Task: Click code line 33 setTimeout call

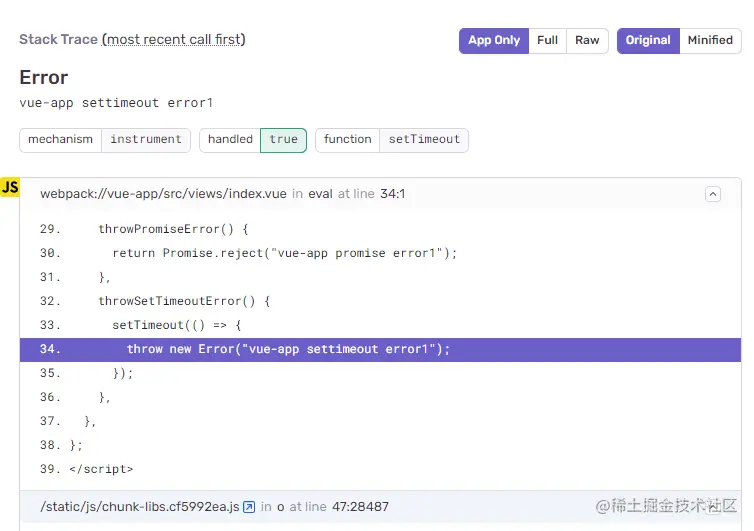Action: click(176, 326)
